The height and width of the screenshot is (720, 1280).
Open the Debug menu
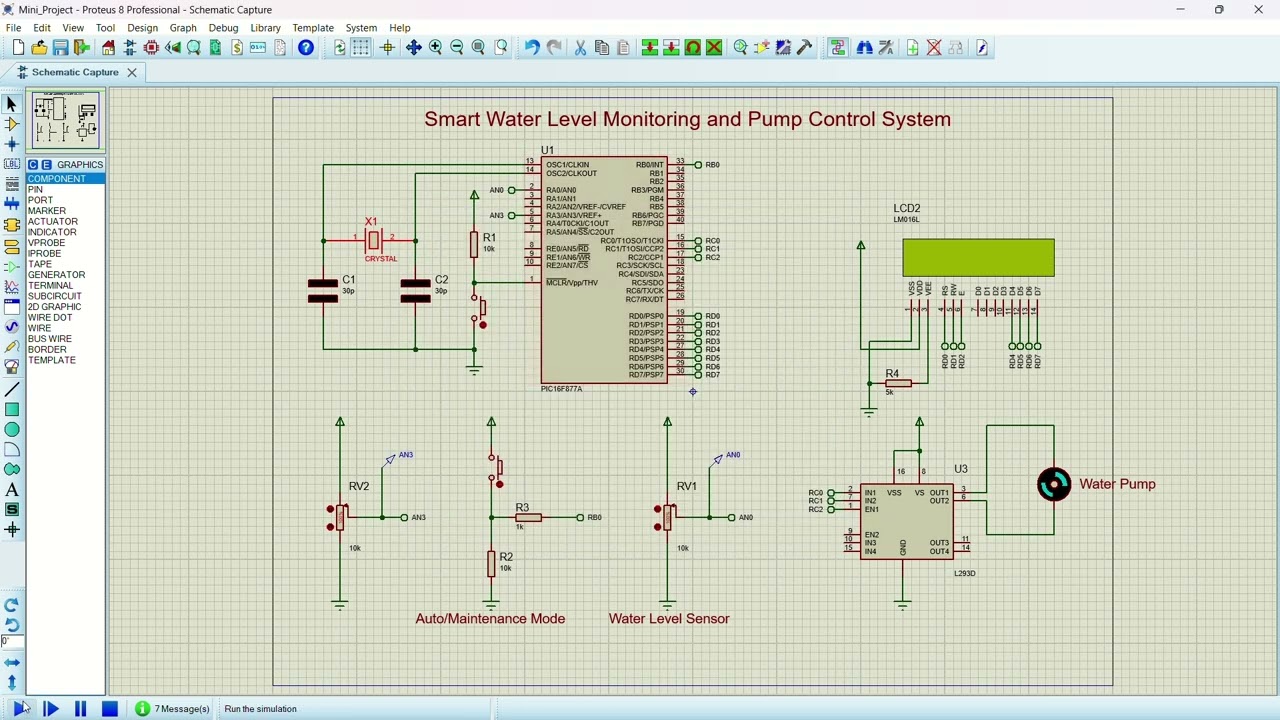[223, 28]
